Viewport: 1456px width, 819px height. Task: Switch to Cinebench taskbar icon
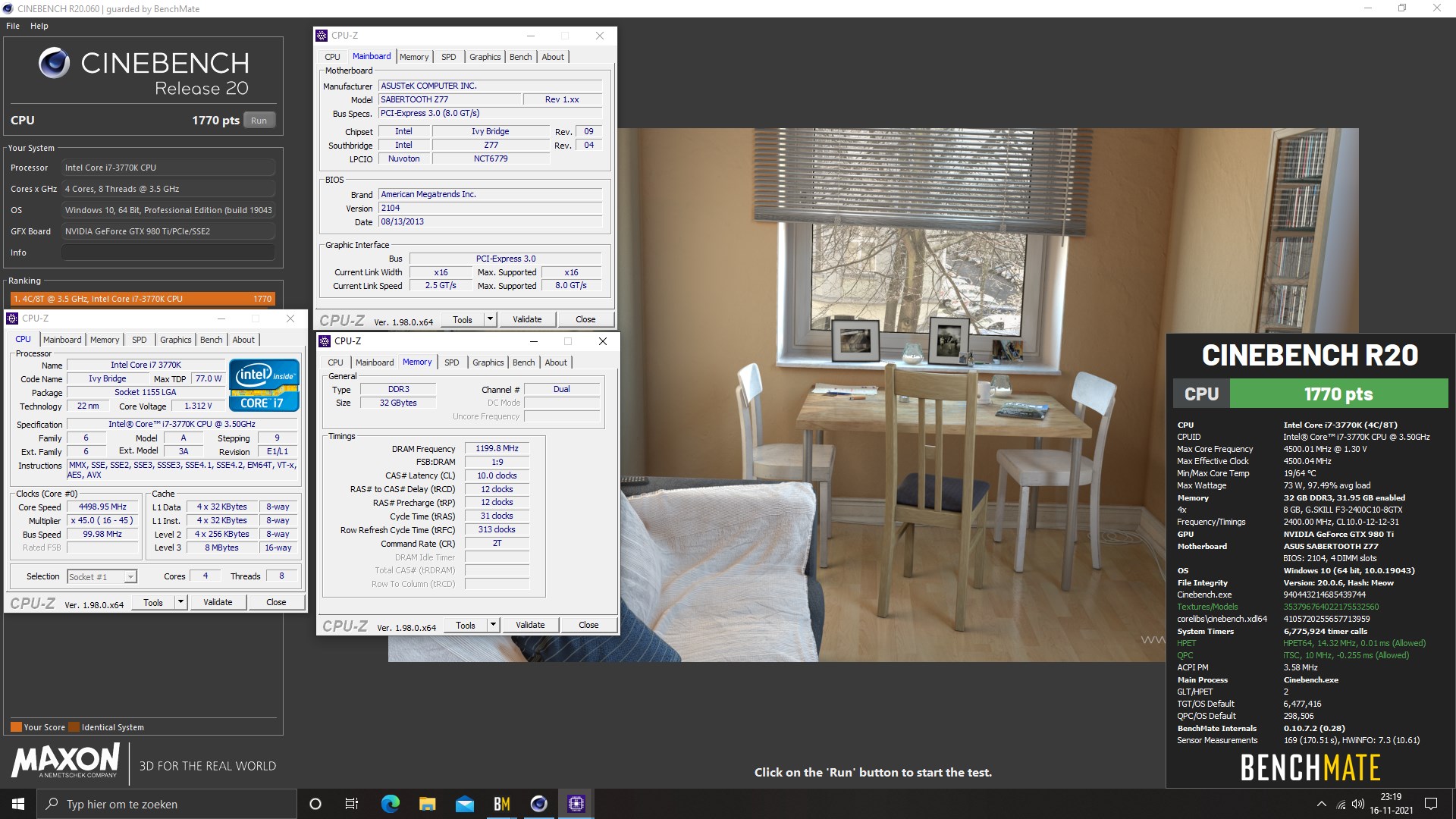pyautogui.click(x=538, y=804)
